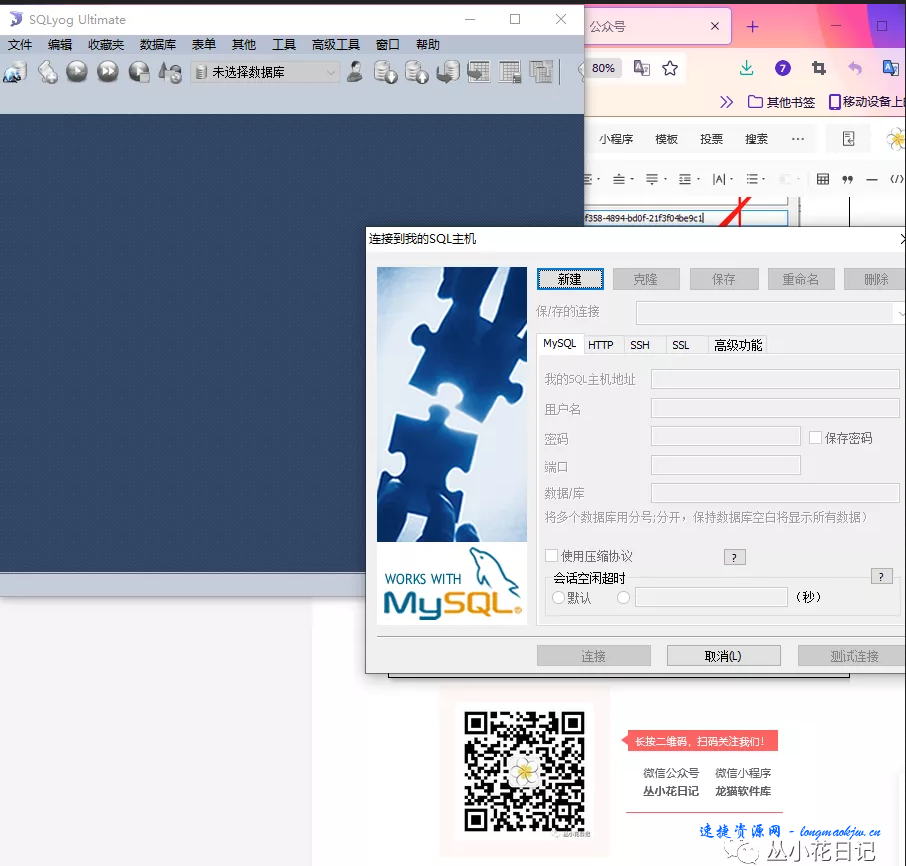Click the new connection icon in SQLyog toolbar
The width and height of the screenshot is (906, 866).
click(15, 72)
